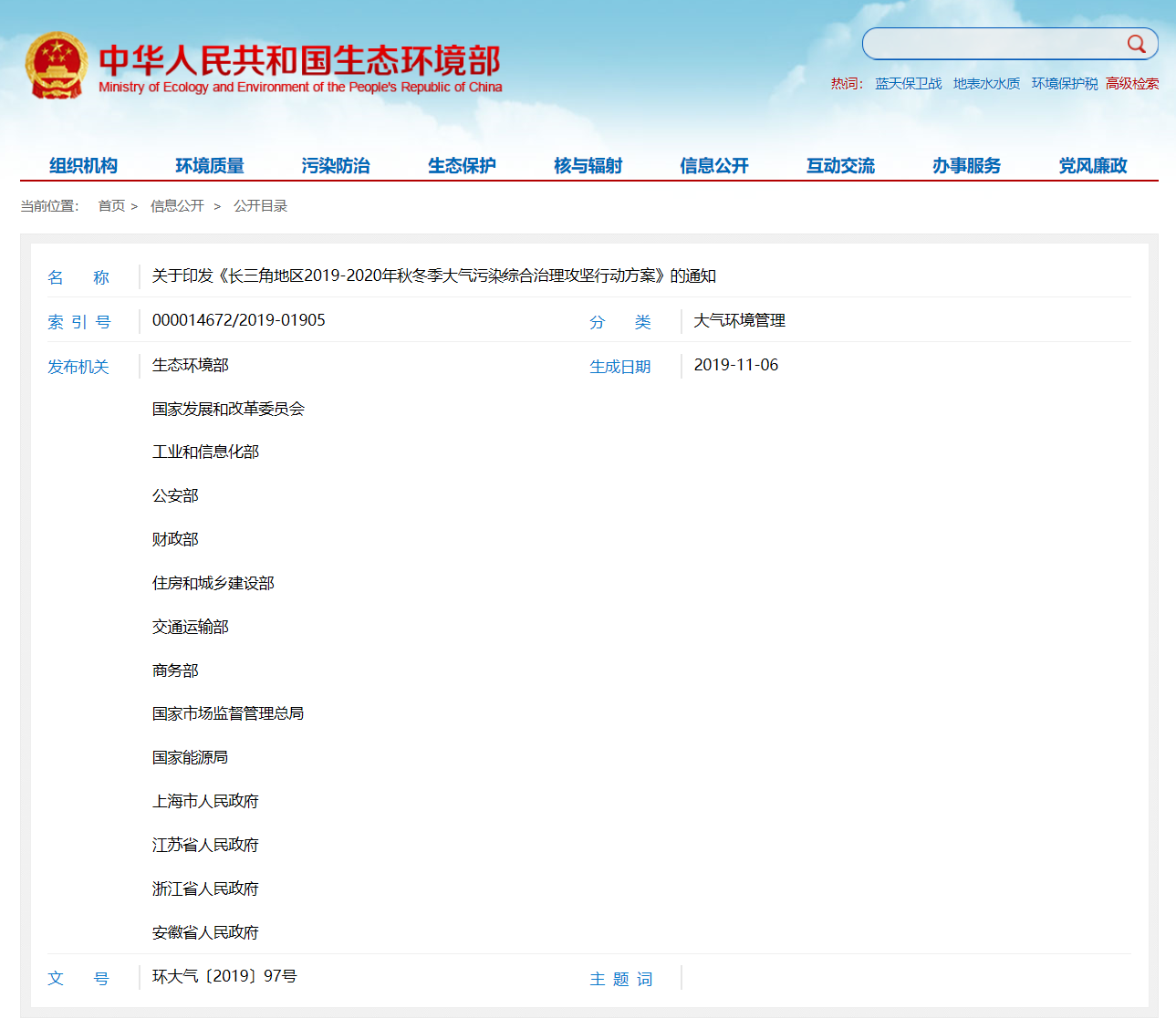Open the 污染防治 navigation menu
This screenshot has height=1029, width=1176.
[335, 165]
